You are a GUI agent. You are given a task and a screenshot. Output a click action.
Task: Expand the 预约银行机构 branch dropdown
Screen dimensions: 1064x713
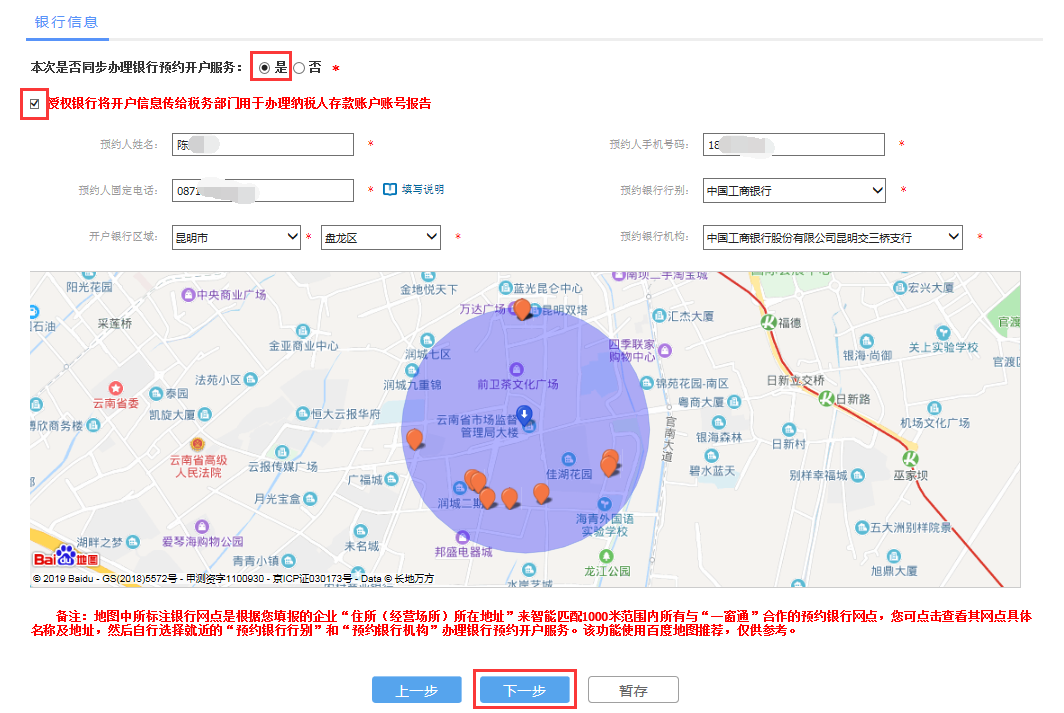point(833,237)
